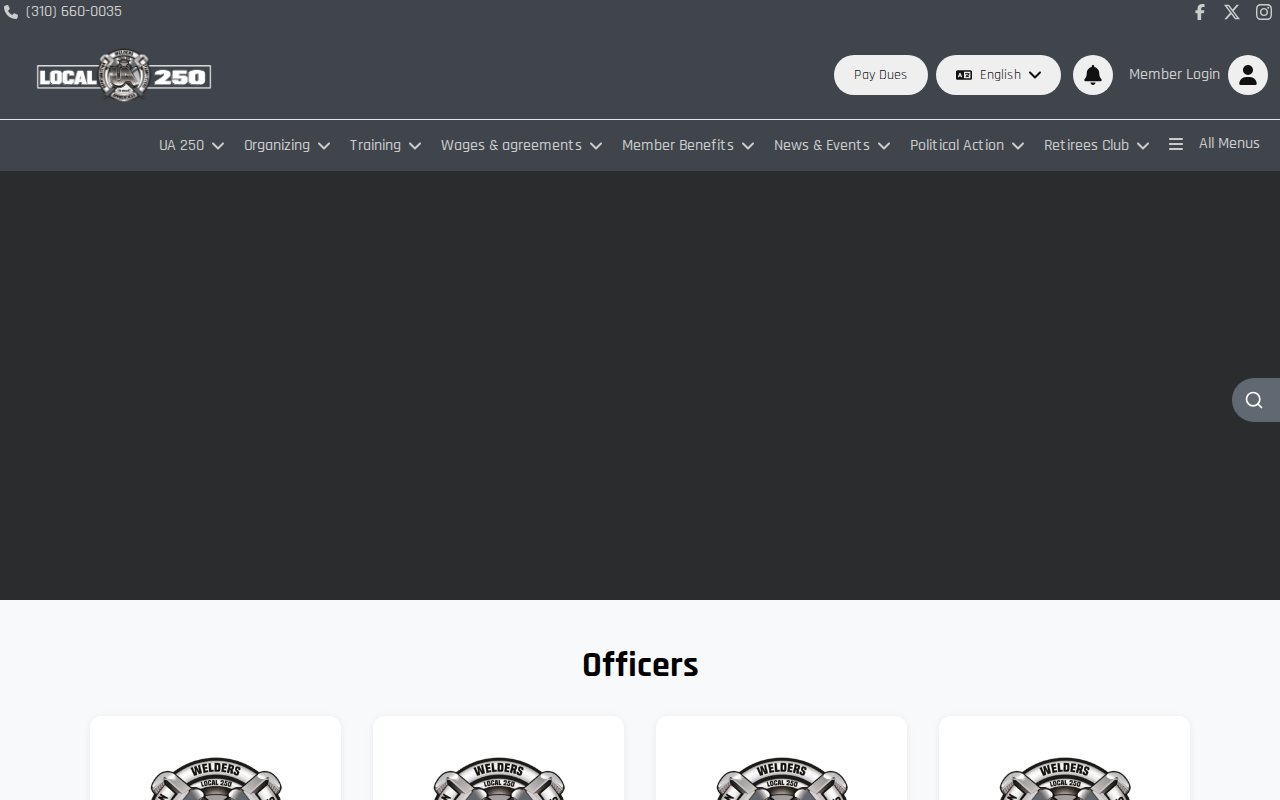
Task: Expand the News & Events menu
Action: (x=831, y=145)
